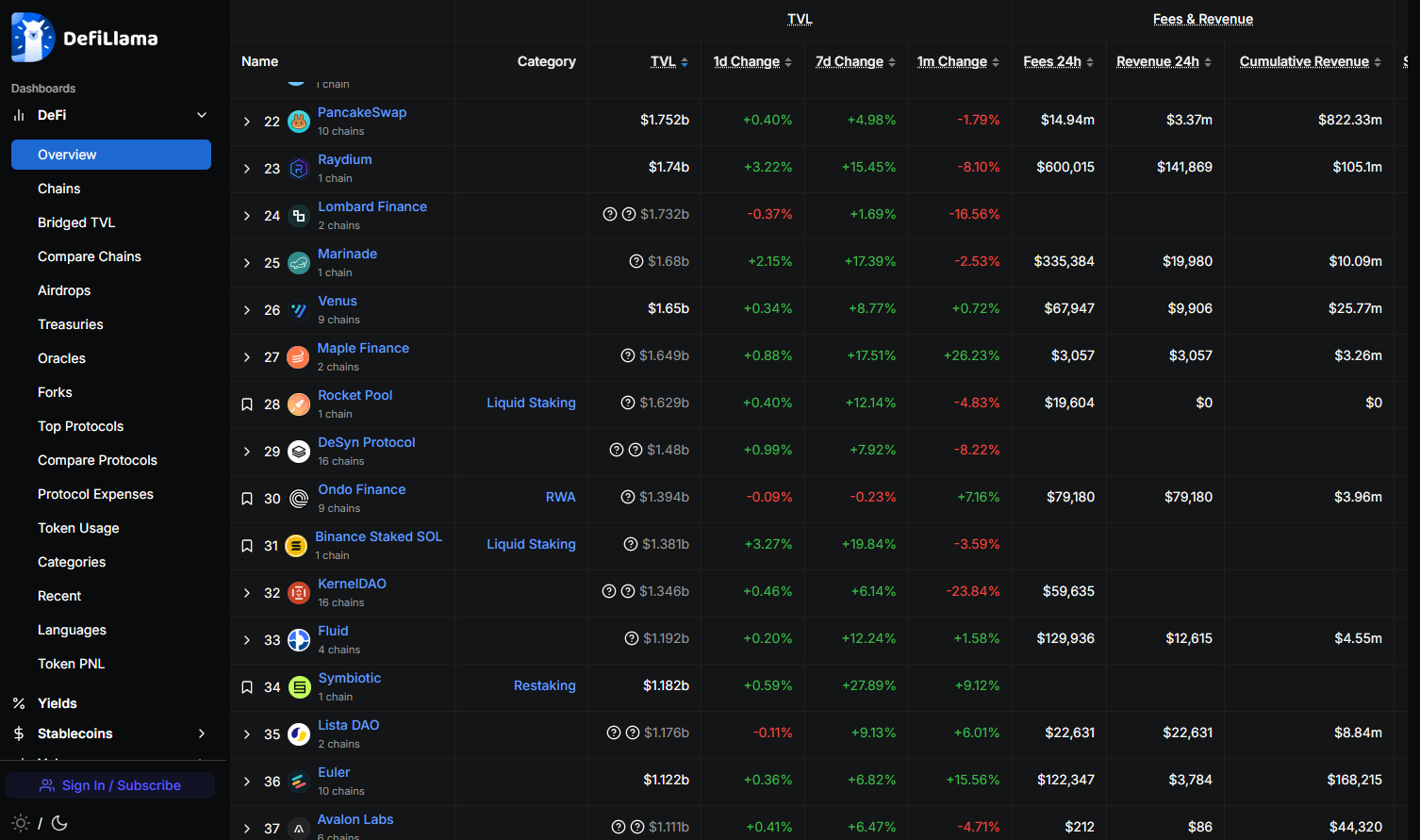The height and width of the screenshot is (840, 1420).
Task: Open Protocol Expenses in the sidebar
Action: pos(95,494)
